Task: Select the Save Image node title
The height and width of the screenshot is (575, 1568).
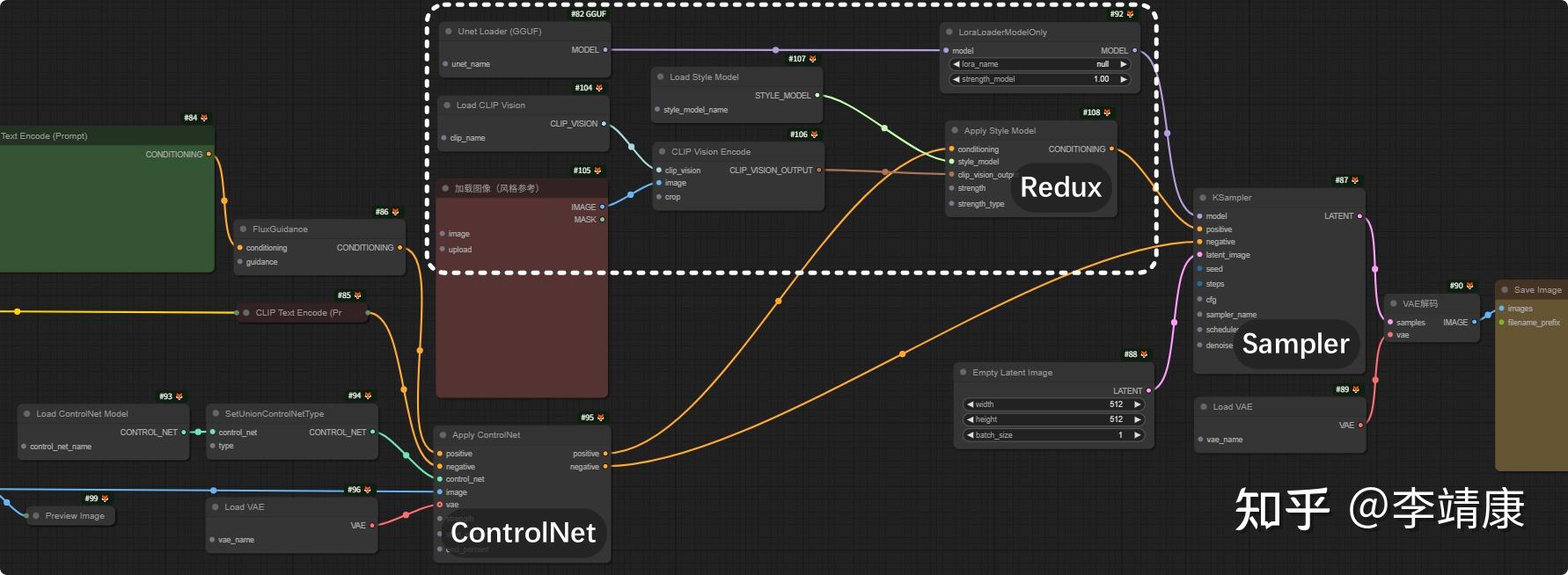Action: click(1537, 290)
